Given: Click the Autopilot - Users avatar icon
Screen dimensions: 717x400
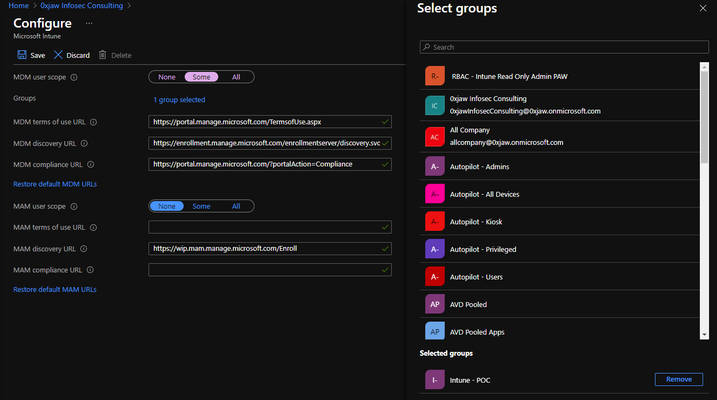Looking at the screenshot, I should click(x=434, y=277).
